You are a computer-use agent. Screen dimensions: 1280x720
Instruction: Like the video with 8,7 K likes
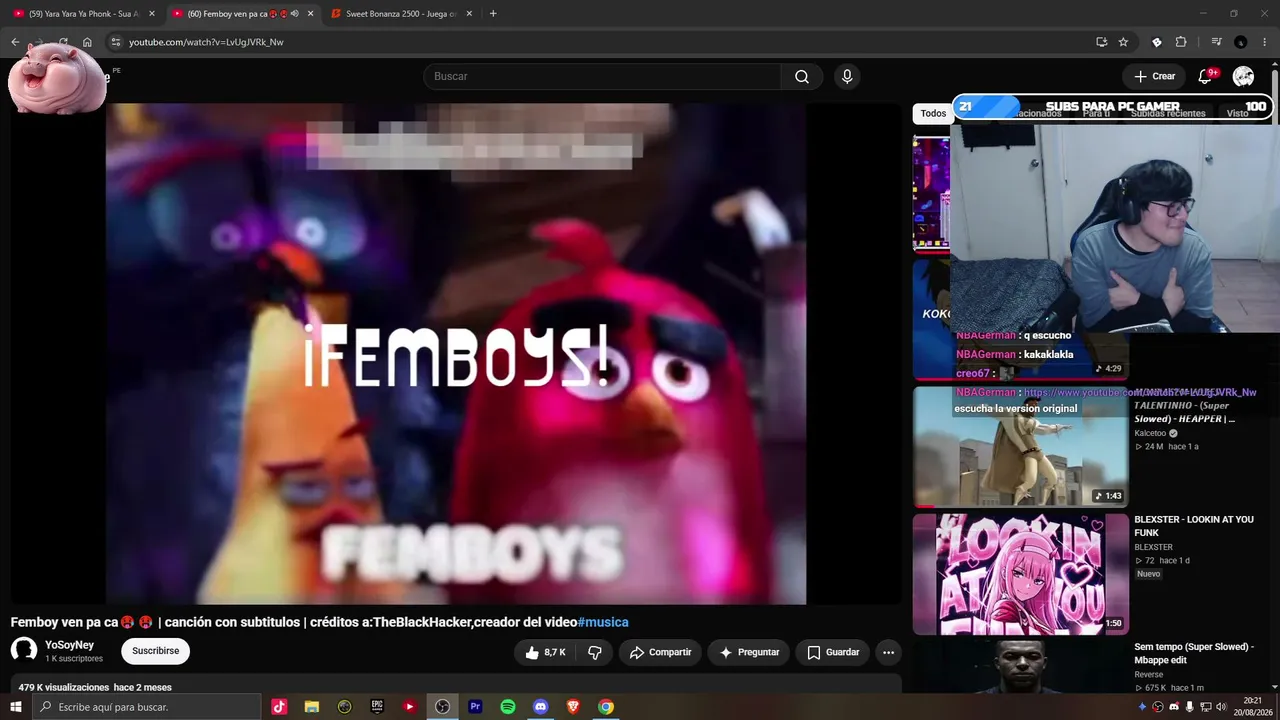coord(544,652)
